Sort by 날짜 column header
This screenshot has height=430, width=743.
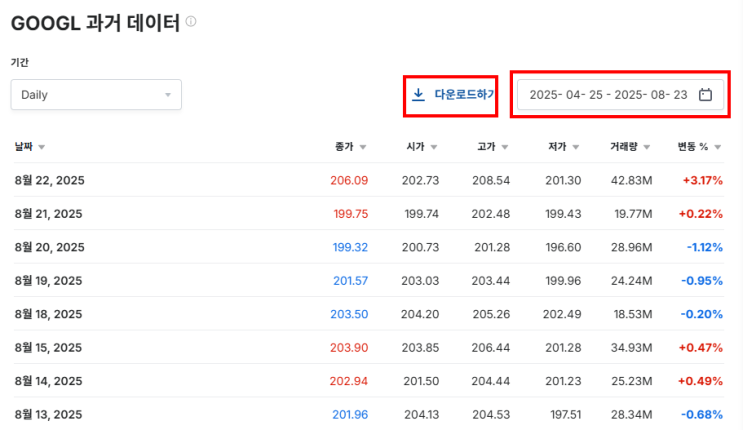[x=29, y=147]
